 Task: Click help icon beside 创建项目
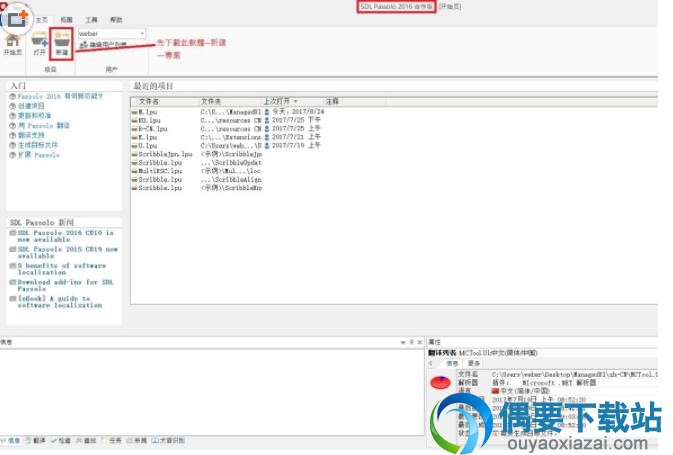coord(12,106)
